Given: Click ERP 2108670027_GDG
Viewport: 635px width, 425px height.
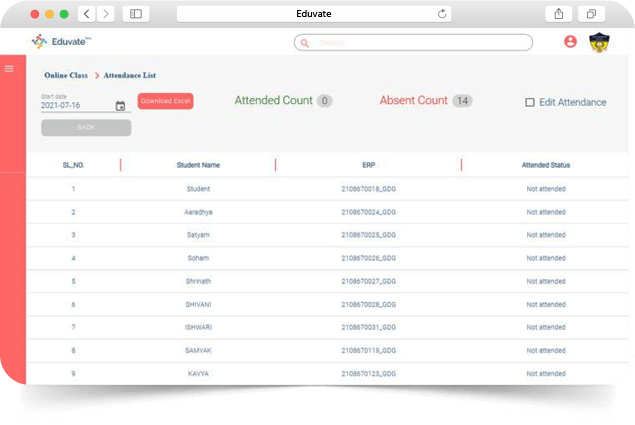Looking at the screenshot, I should pyautogui.click(x=369, y=281).
